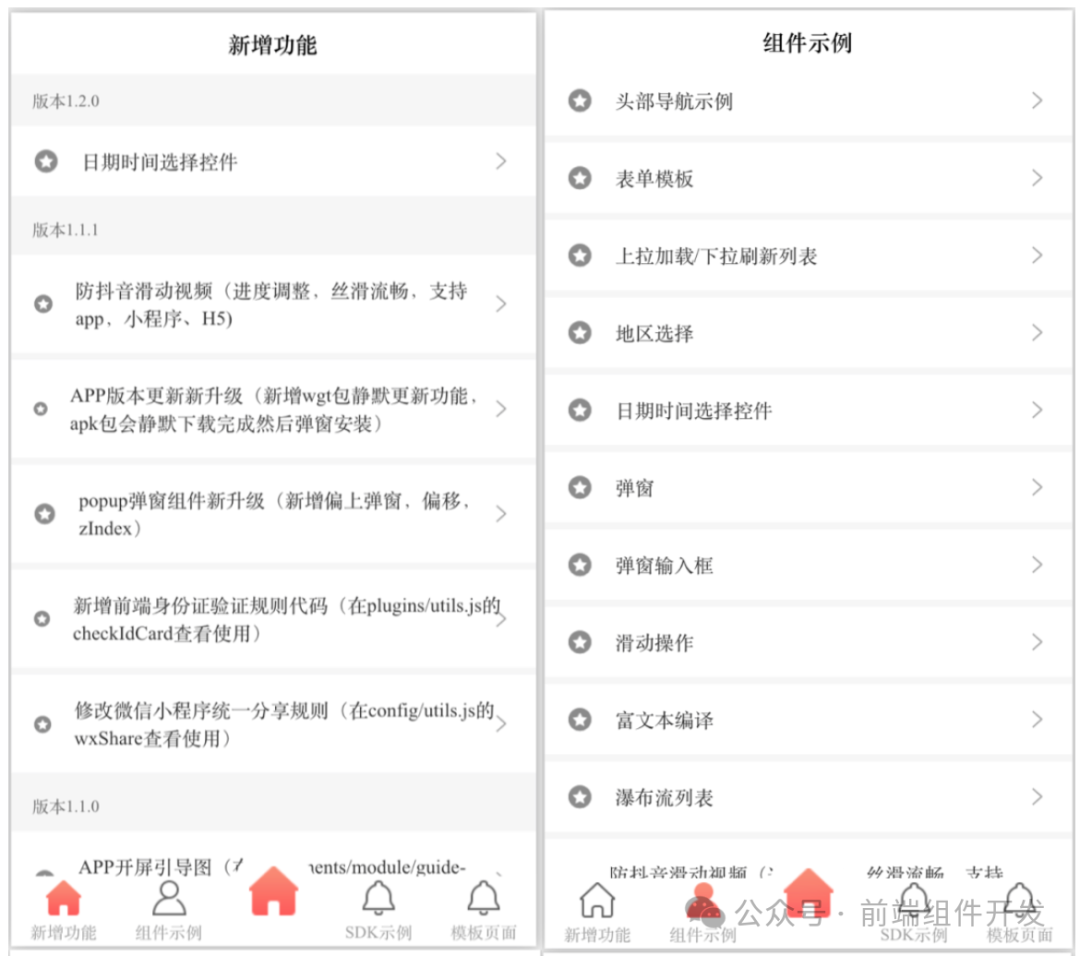Open APP版本更新新升级 feature description text
The width and height of the screenshot is (1080, 956).
[273, 409]
